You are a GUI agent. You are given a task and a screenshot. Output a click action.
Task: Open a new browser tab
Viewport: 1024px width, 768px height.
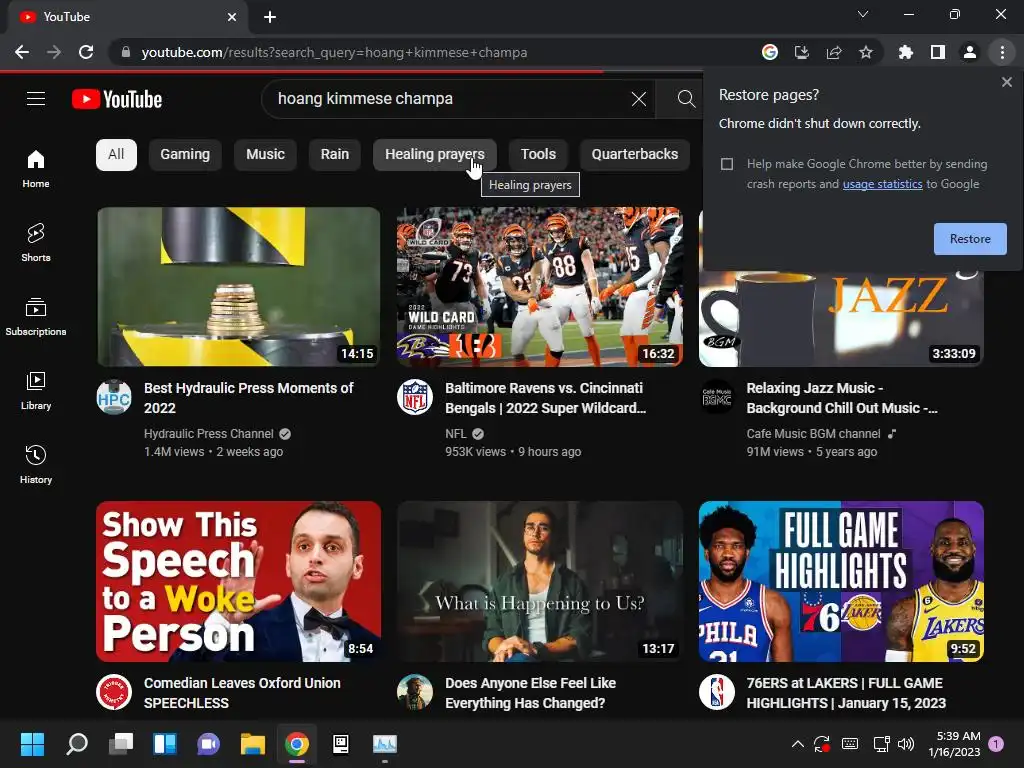pos(270,17)
